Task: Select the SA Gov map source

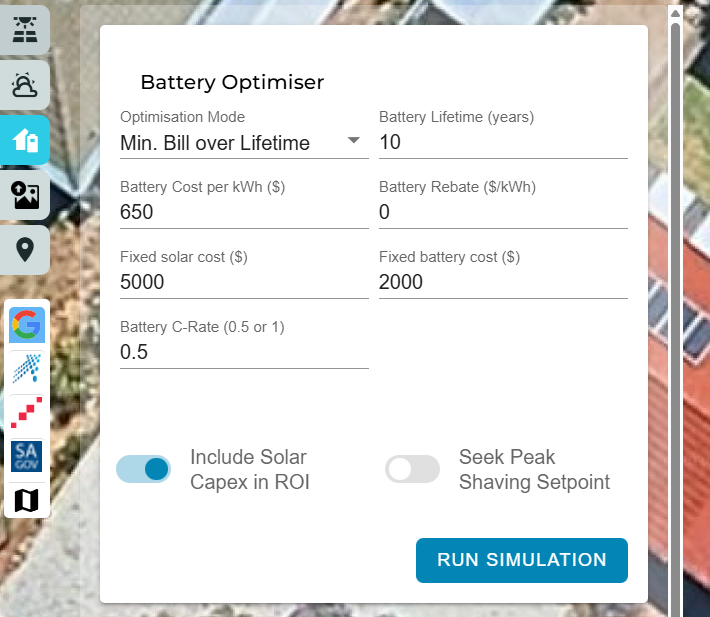Action: [27, 456]
